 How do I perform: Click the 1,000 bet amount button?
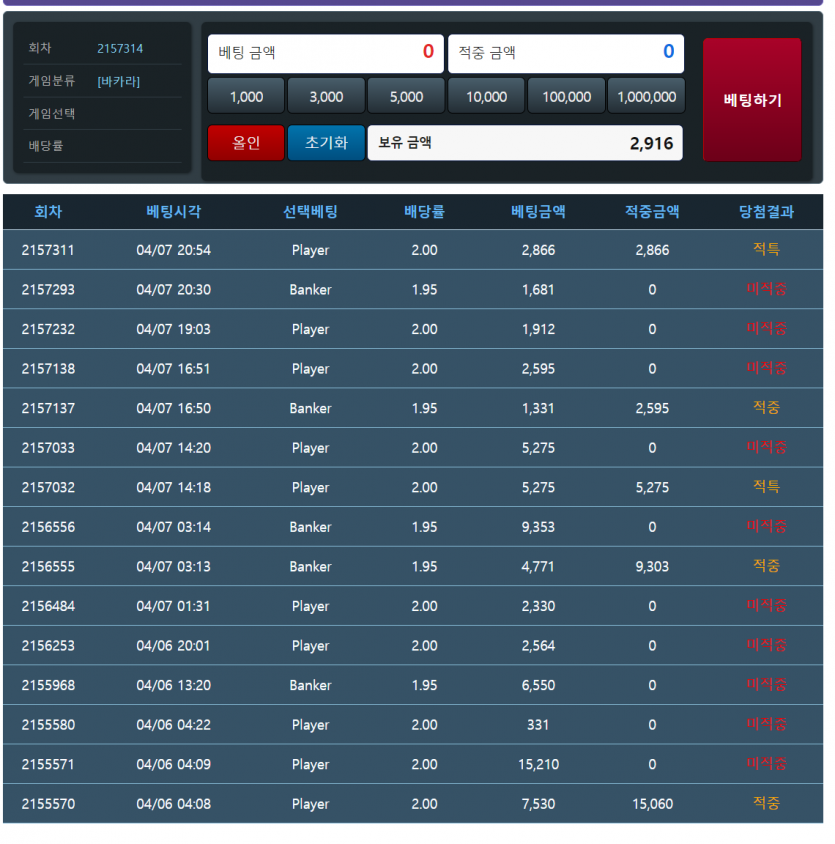coord(246,97)
